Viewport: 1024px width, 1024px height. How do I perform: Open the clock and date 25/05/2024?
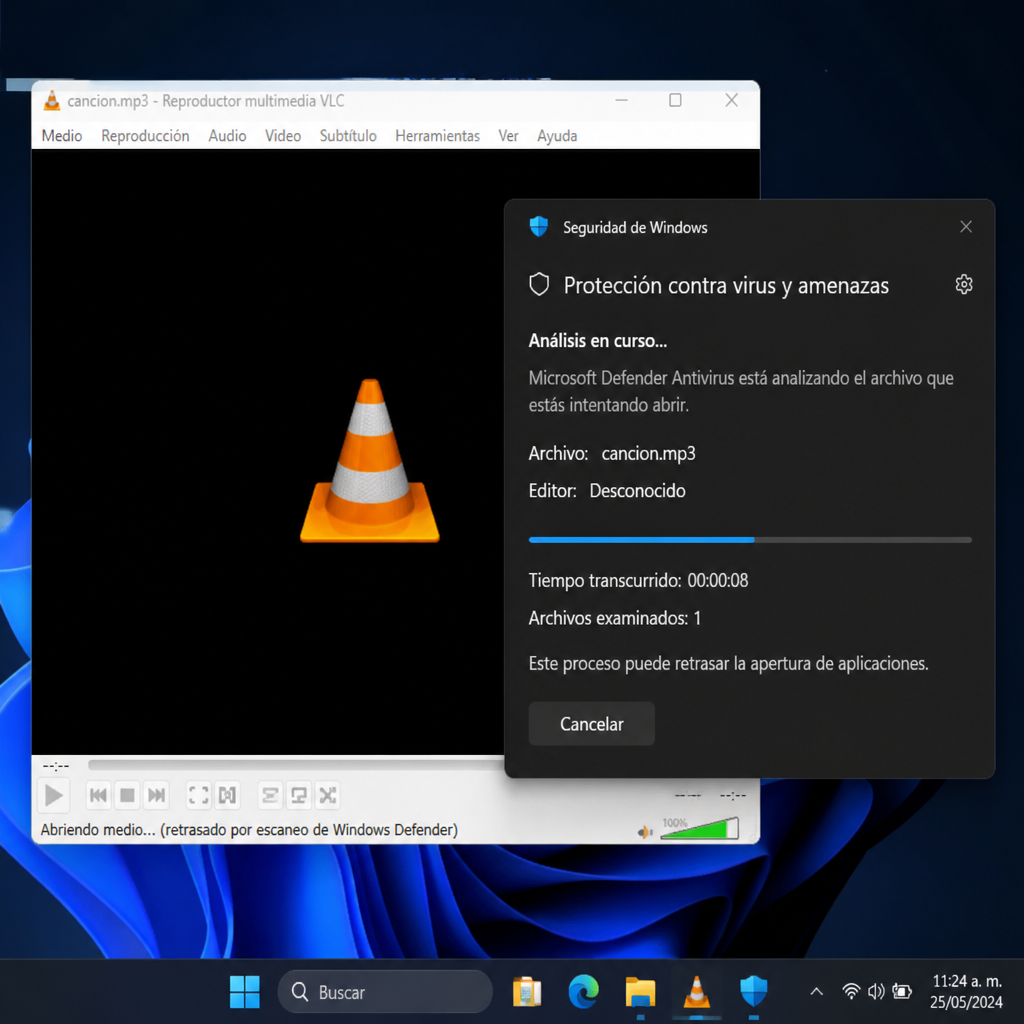click(966, 992)
